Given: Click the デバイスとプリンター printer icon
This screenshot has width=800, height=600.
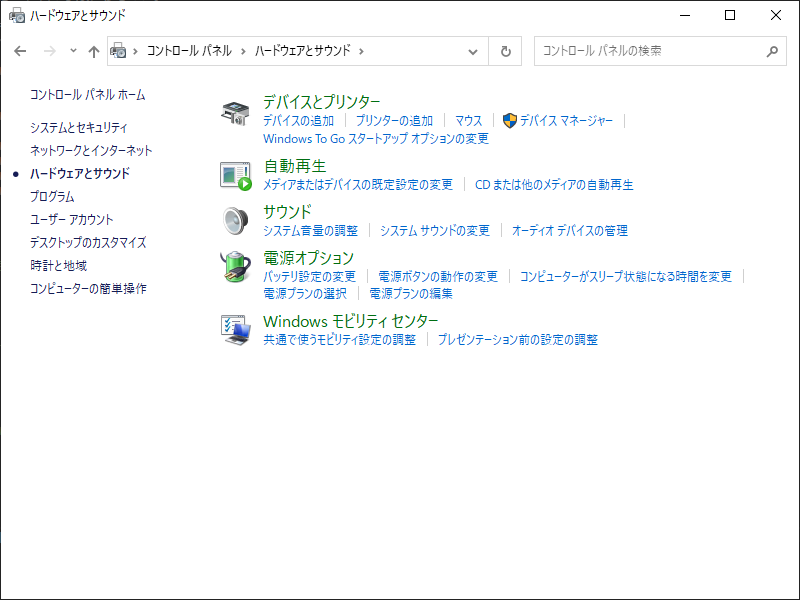Looking at the screenshot, I should point(235,113).
